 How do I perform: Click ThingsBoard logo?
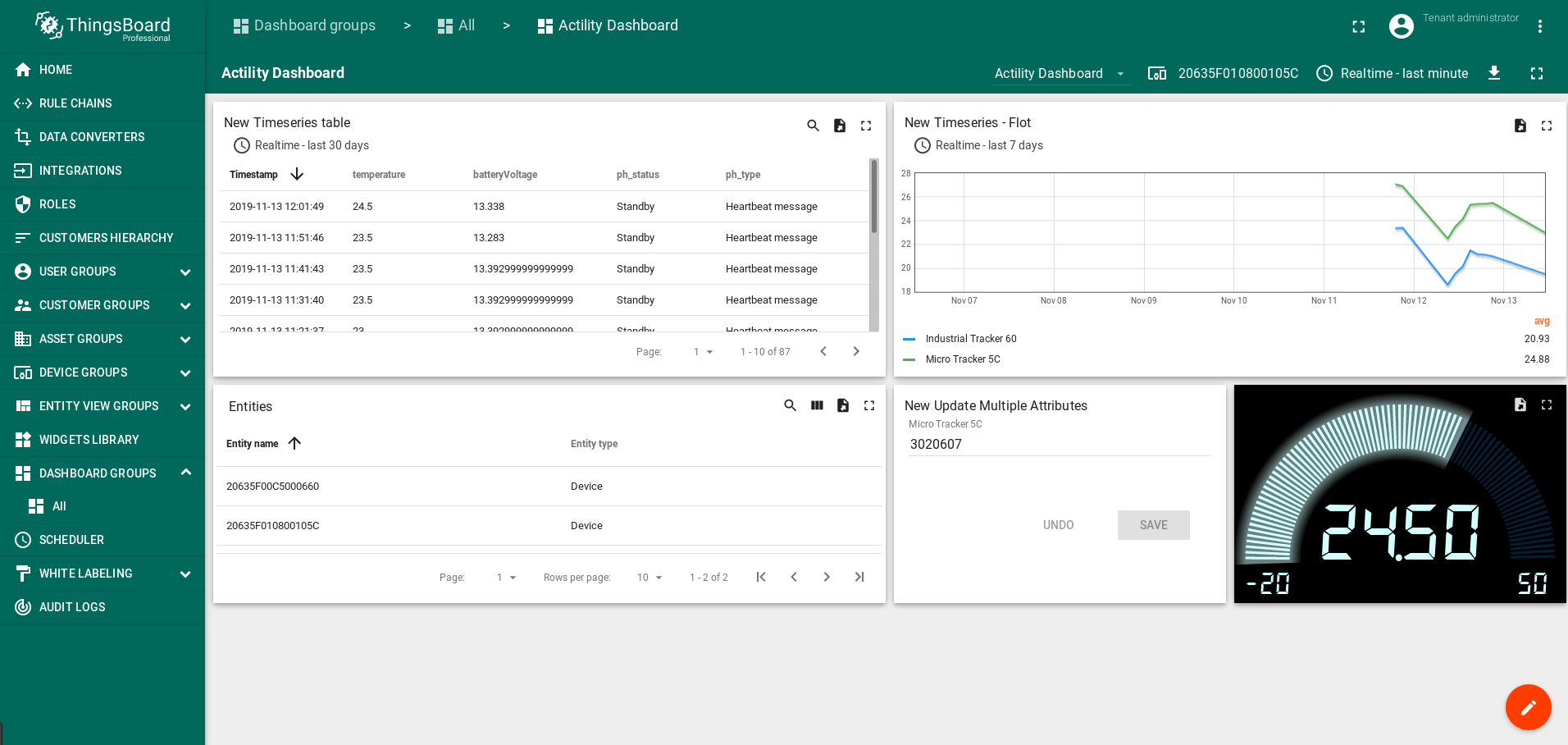coord(103,26)
